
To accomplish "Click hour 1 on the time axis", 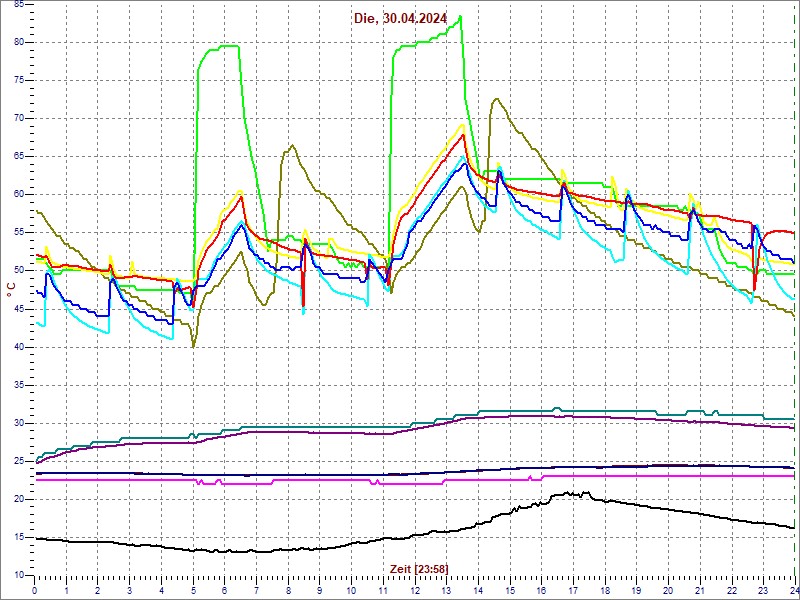I will point(66,590).
